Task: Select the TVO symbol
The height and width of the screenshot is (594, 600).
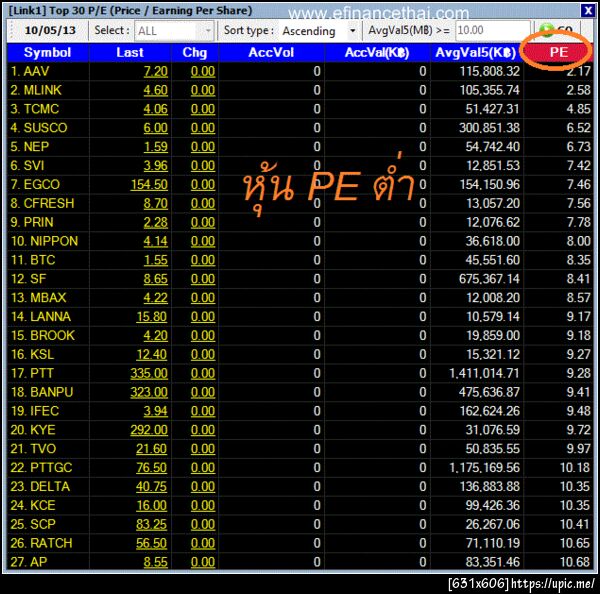Action: 43,449
